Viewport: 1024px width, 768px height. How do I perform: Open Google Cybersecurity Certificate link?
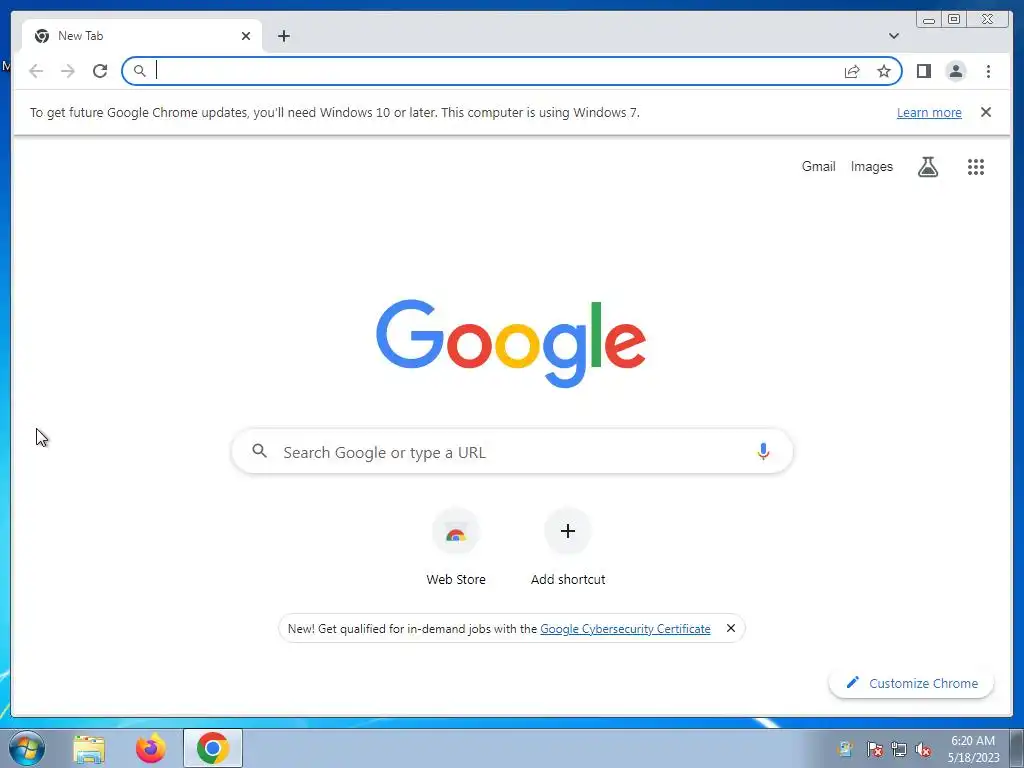[625, 629]
